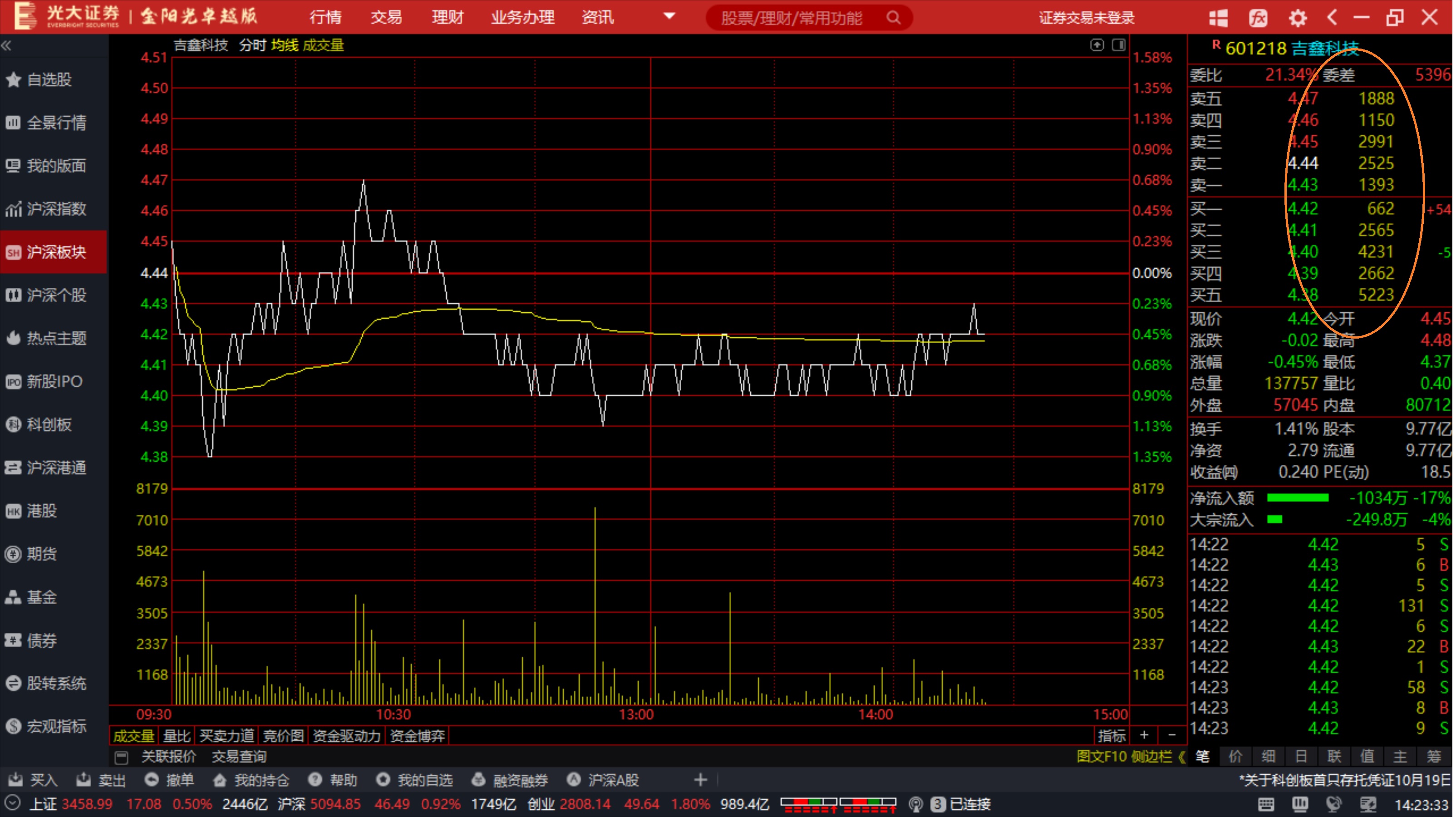The width and height of the screenshot is (1456, 817).
Task: Click the 买入 buy icon in bottom toolbar
Action: 16,780
